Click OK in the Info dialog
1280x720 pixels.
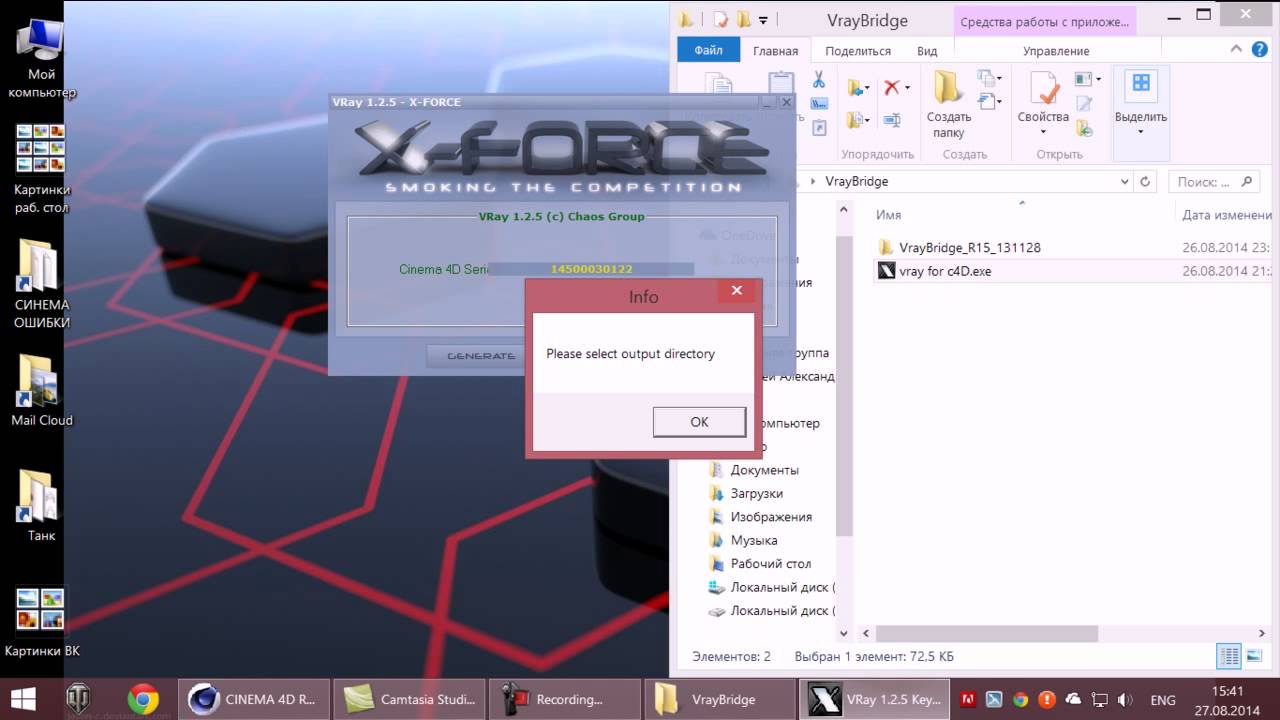(699, 422)
